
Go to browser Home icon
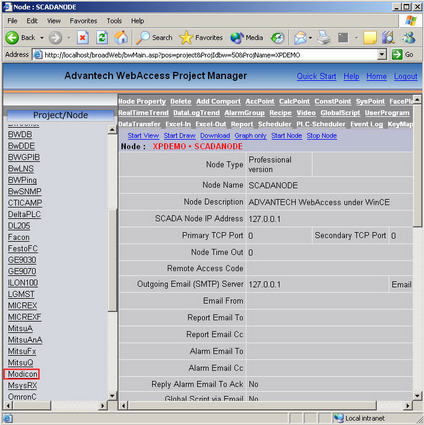pos(121,38)
